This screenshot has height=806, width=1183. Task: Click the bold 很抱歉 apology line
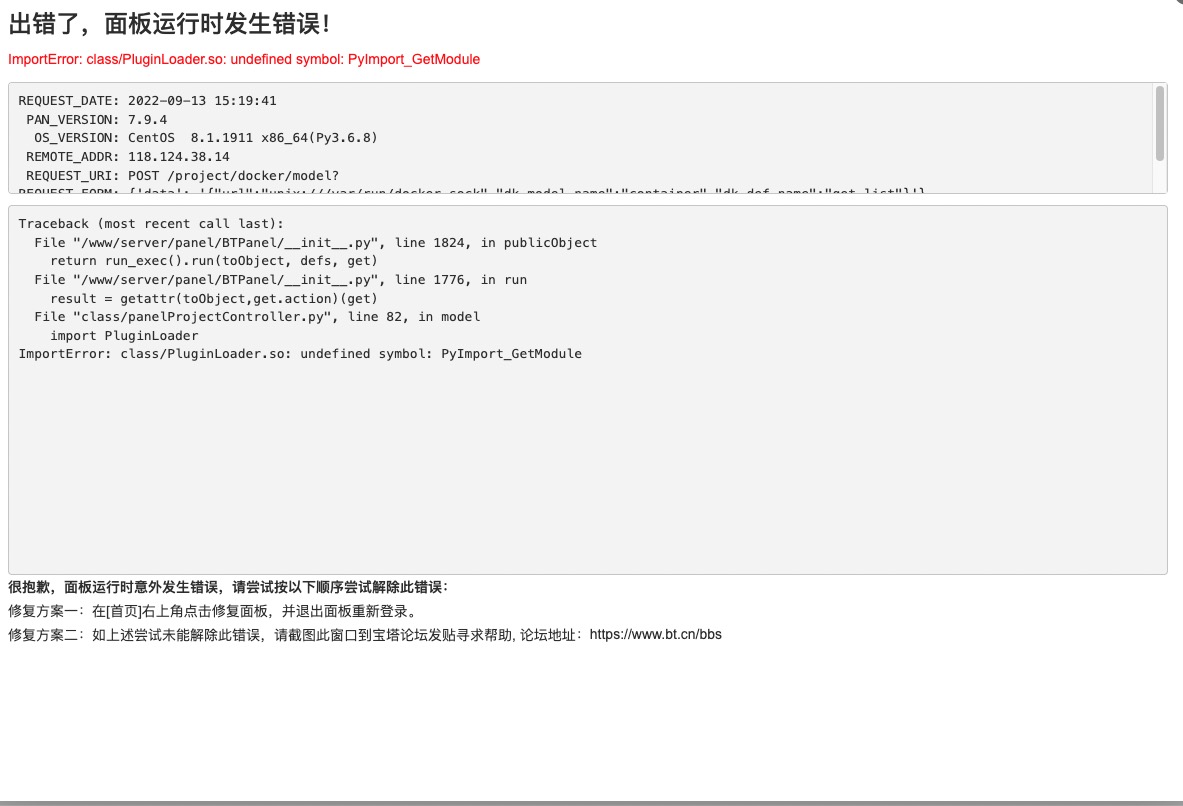(229, 587)
